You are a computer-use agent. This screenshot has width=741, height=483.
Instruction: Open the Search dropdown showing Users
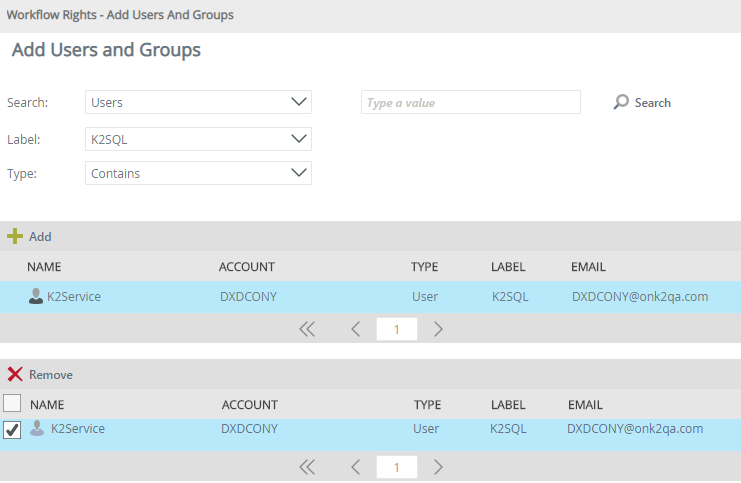[198, 102]
